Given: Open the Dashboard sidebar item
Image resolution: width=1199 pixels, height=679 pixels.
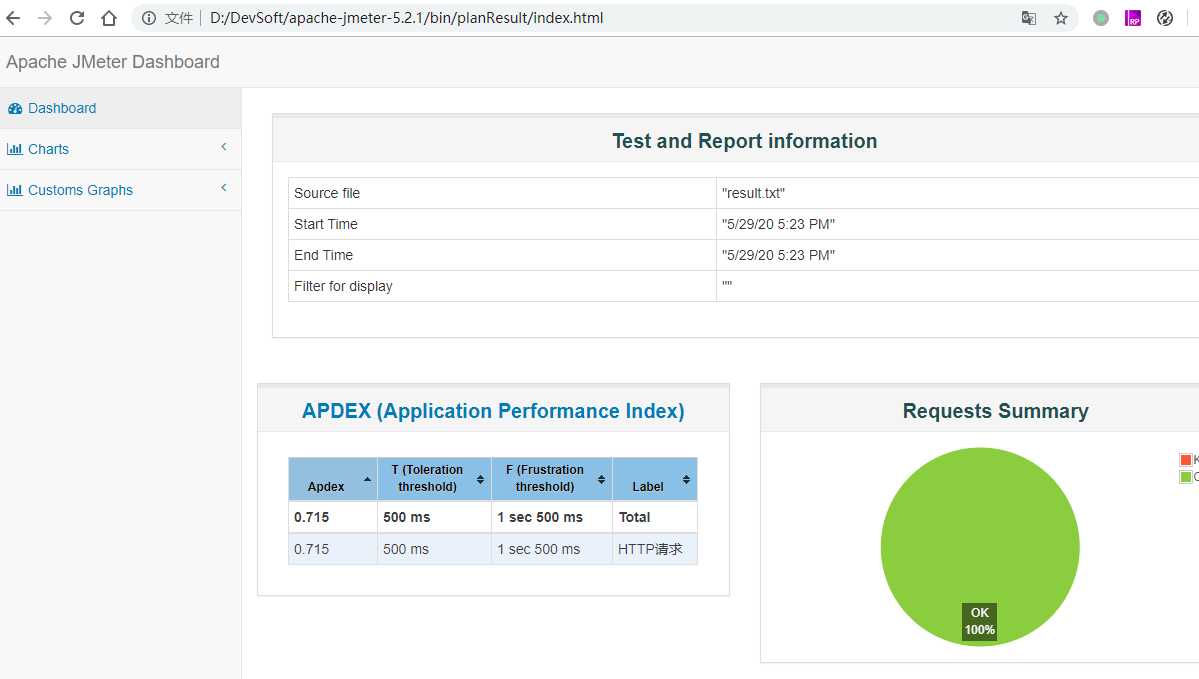Looking at the screenshot, I should (x=120, y=108).
